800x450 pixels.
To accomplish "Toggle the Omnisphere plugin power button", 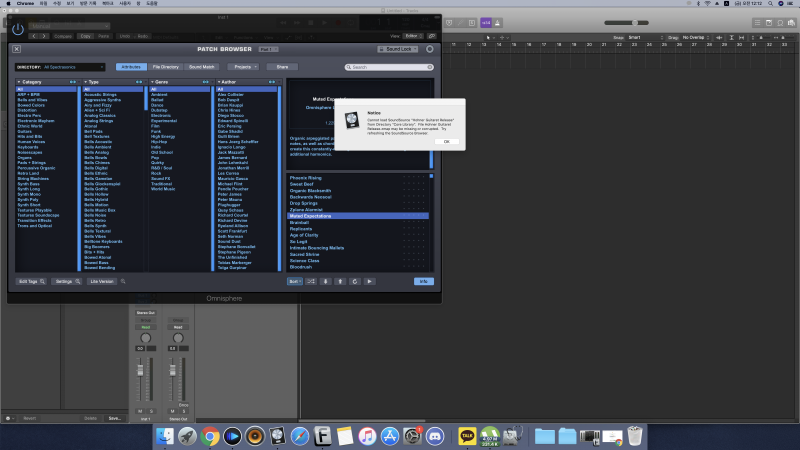I will click(x=18, y=29).
